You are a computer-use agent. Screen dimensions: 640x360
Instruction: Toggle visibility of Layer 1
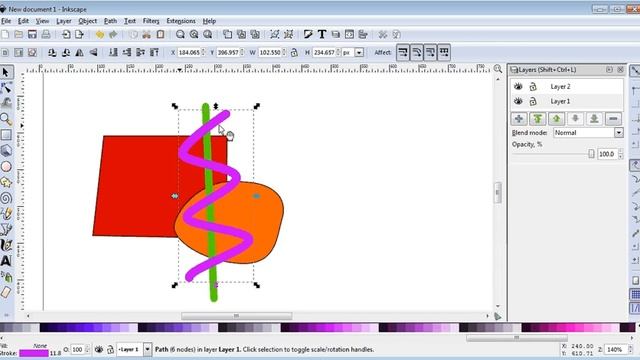pos(518,101)
